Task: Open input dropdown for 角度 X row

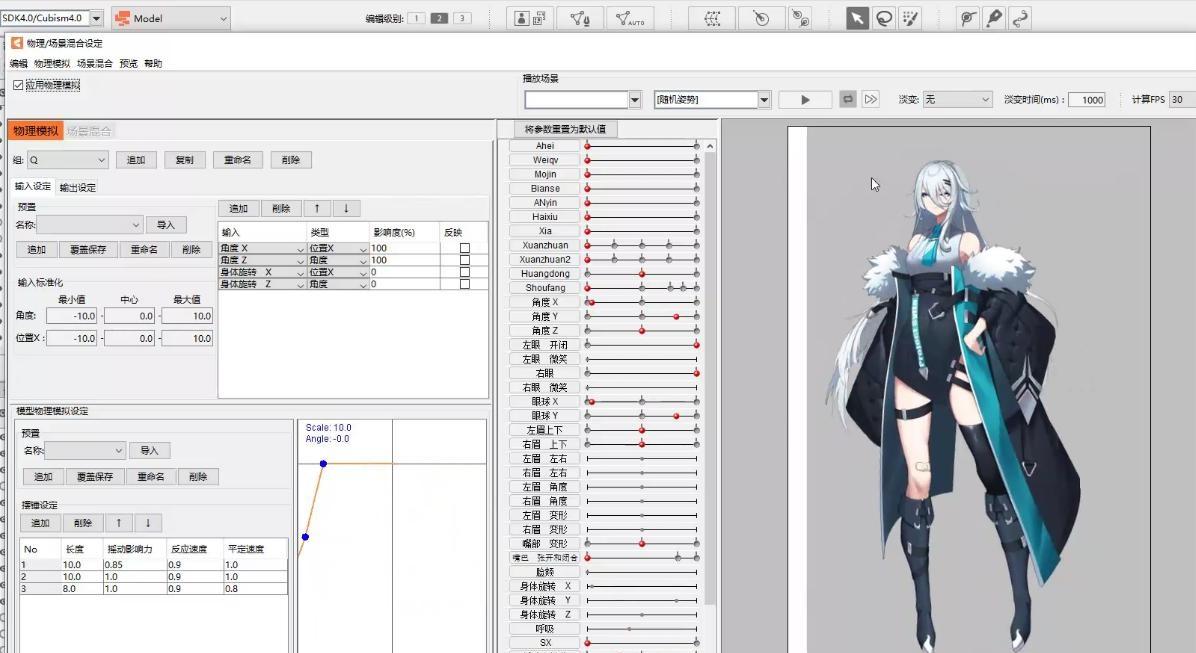Action: point(262,248)
